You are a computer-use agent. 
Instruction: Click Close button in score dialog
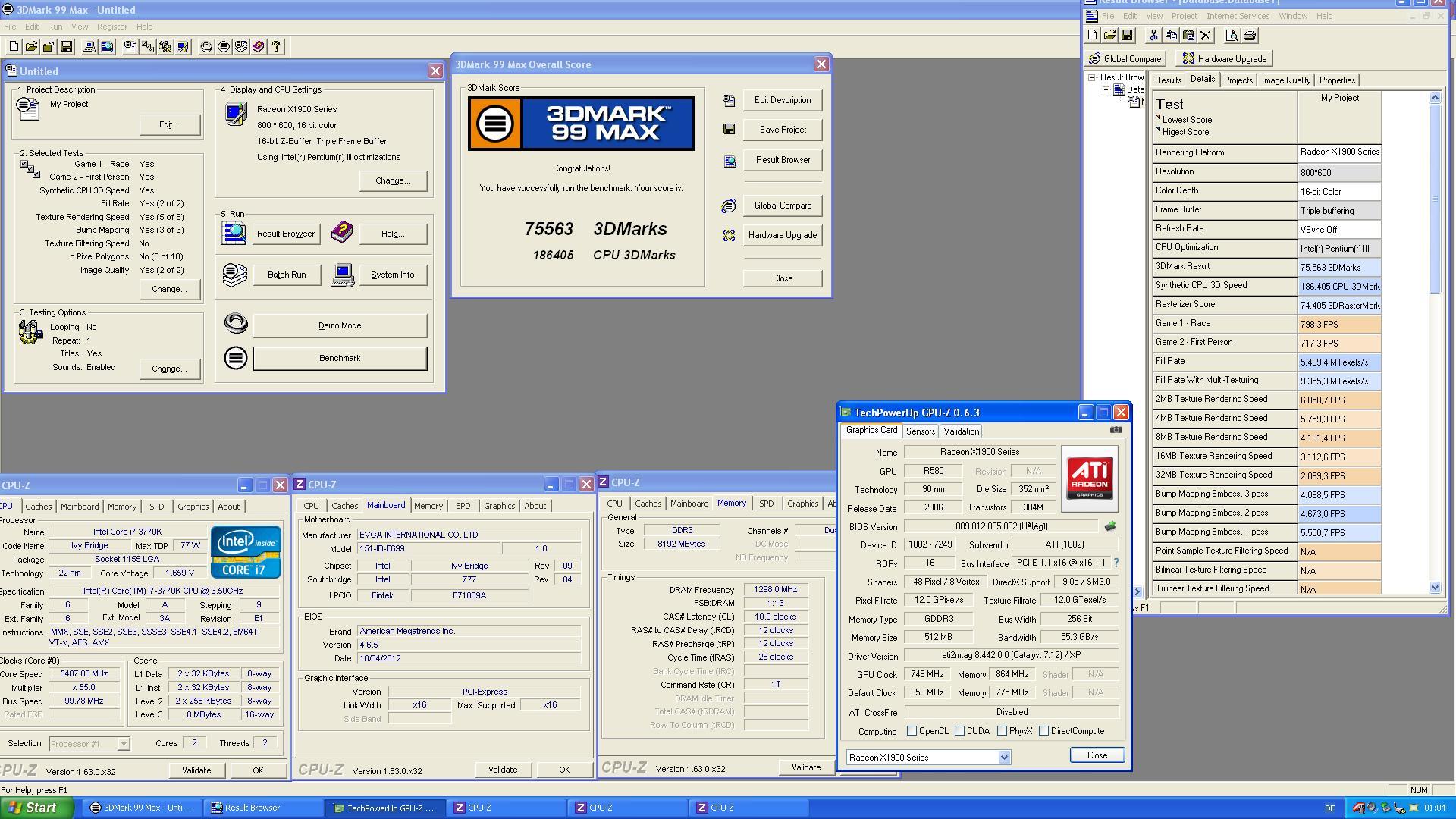pos(783,278)
